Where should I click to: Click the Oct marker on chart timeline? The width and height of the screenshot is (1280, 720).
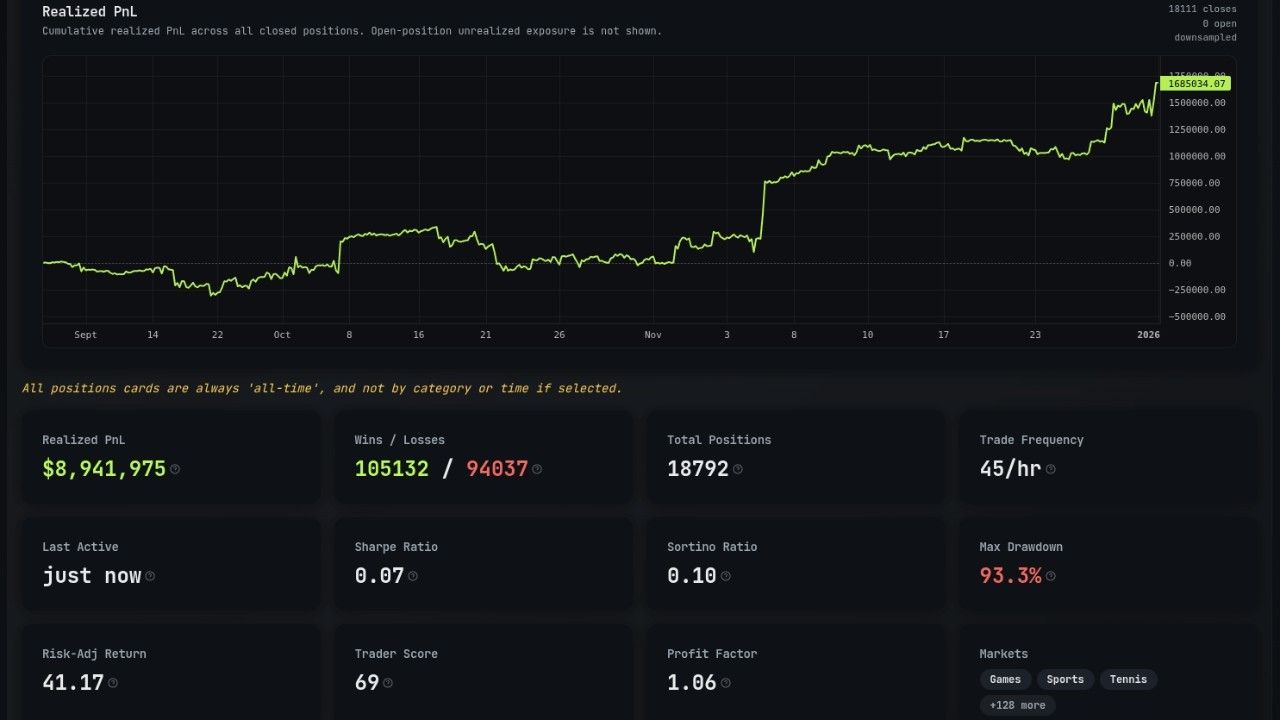[282, 335]
